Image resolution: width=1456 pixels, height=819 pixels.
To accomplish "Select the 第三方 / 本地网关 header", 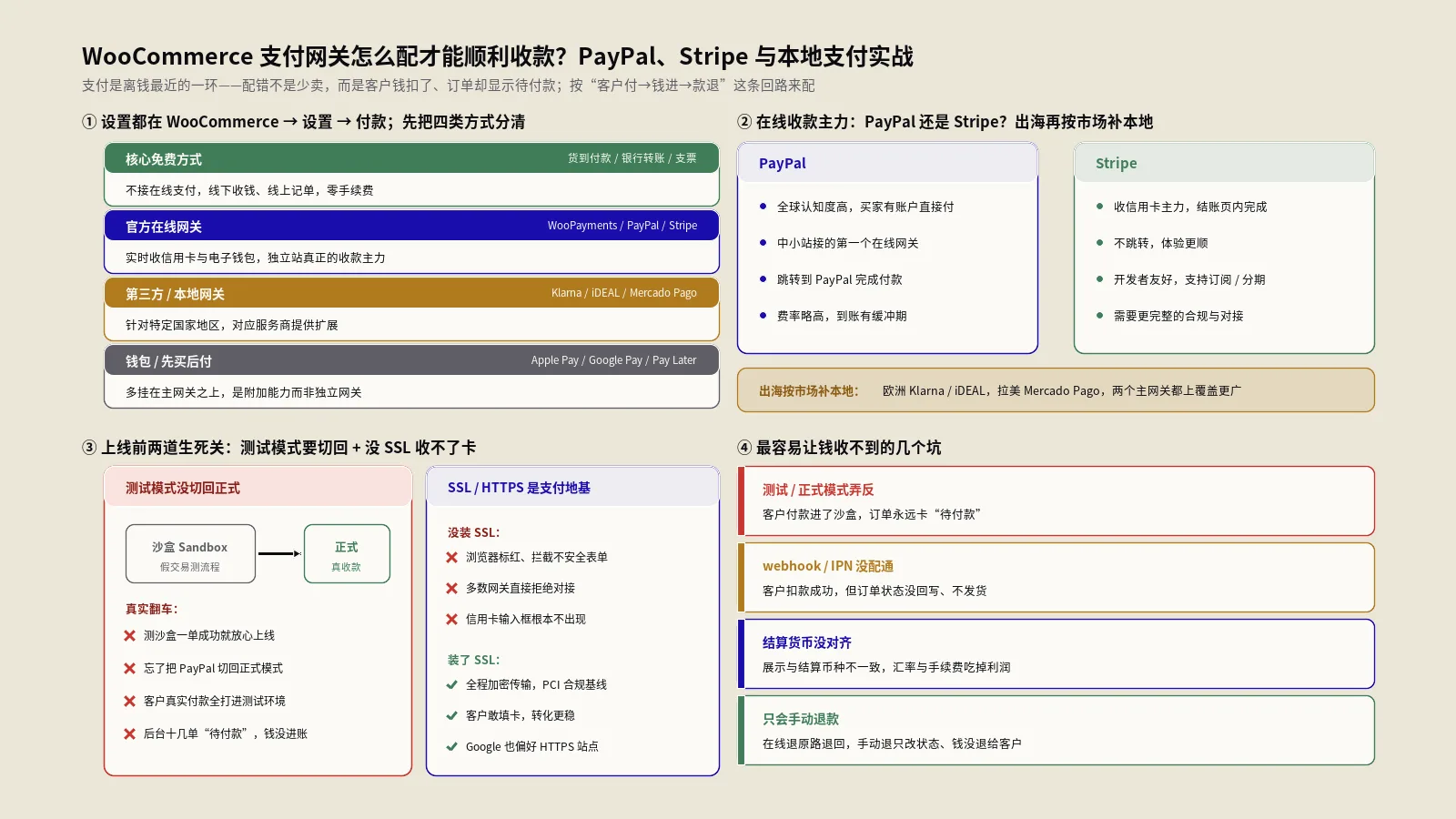I will pos(411,293).
